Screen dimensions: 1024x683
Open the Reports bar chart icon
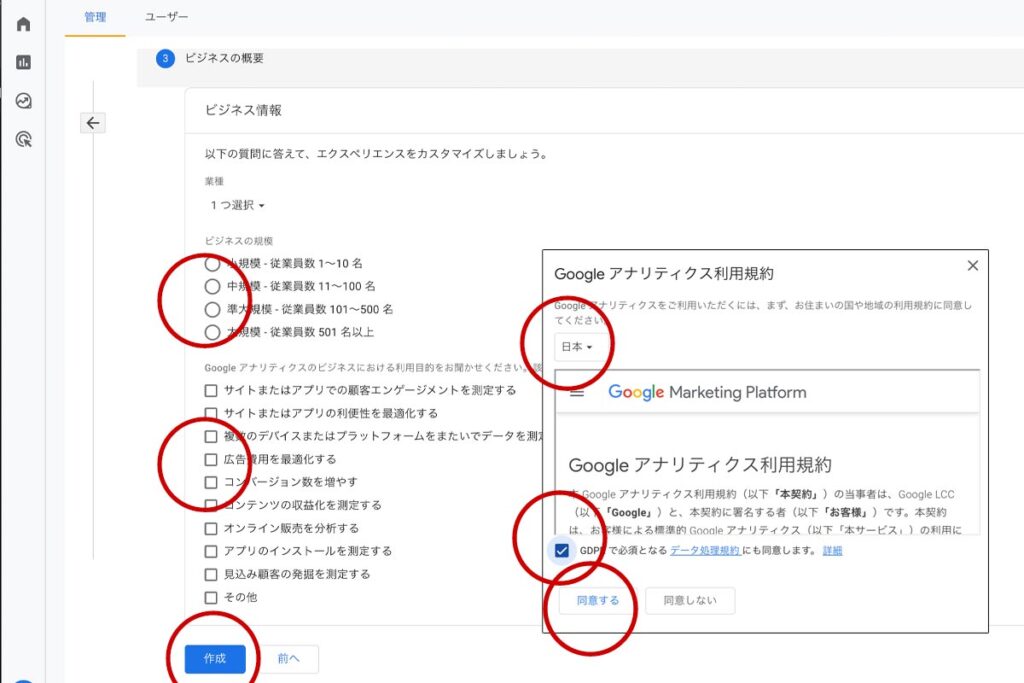pos(24,62)
